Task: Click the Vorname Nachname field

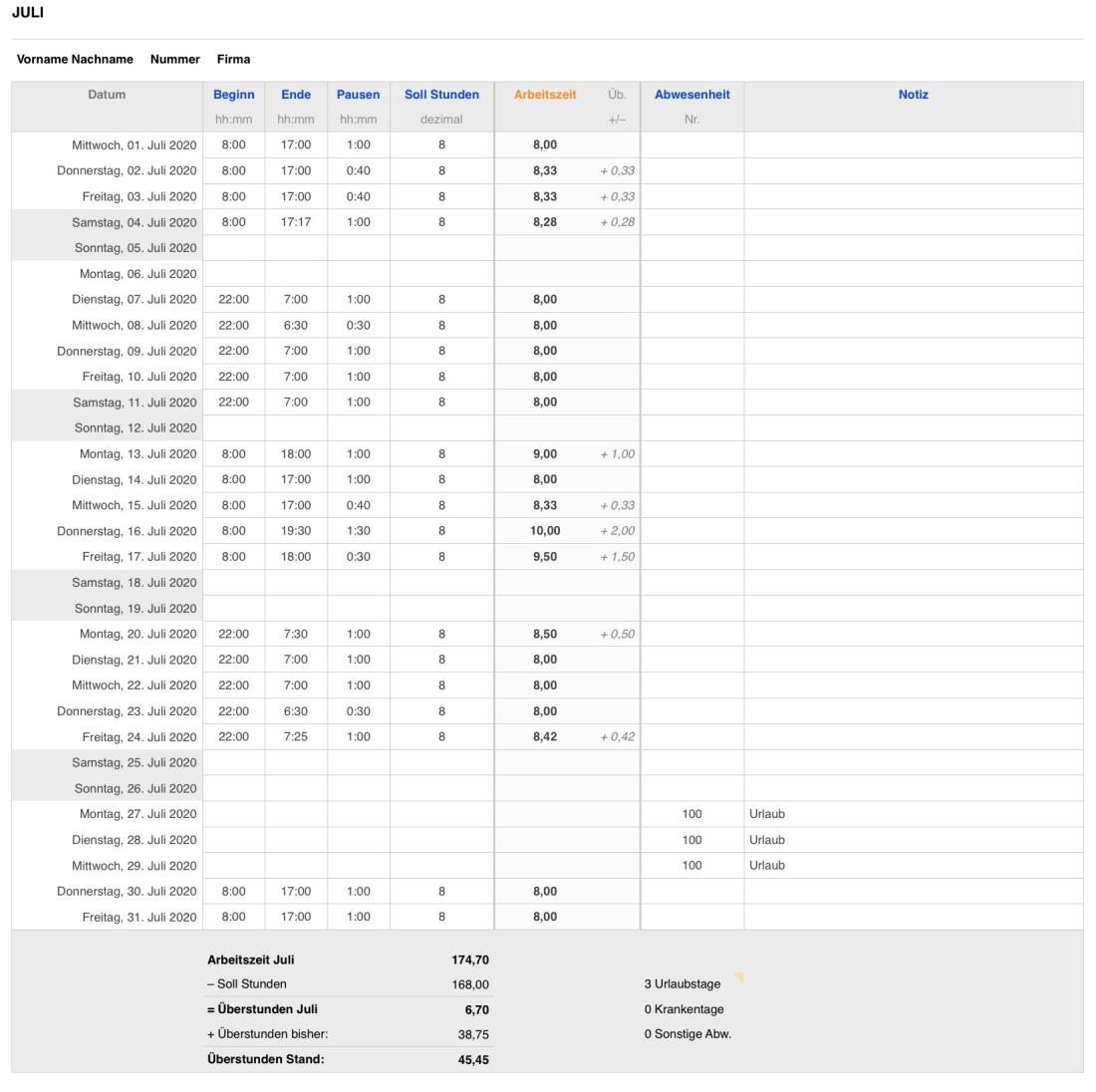Action: pos(75,60)
